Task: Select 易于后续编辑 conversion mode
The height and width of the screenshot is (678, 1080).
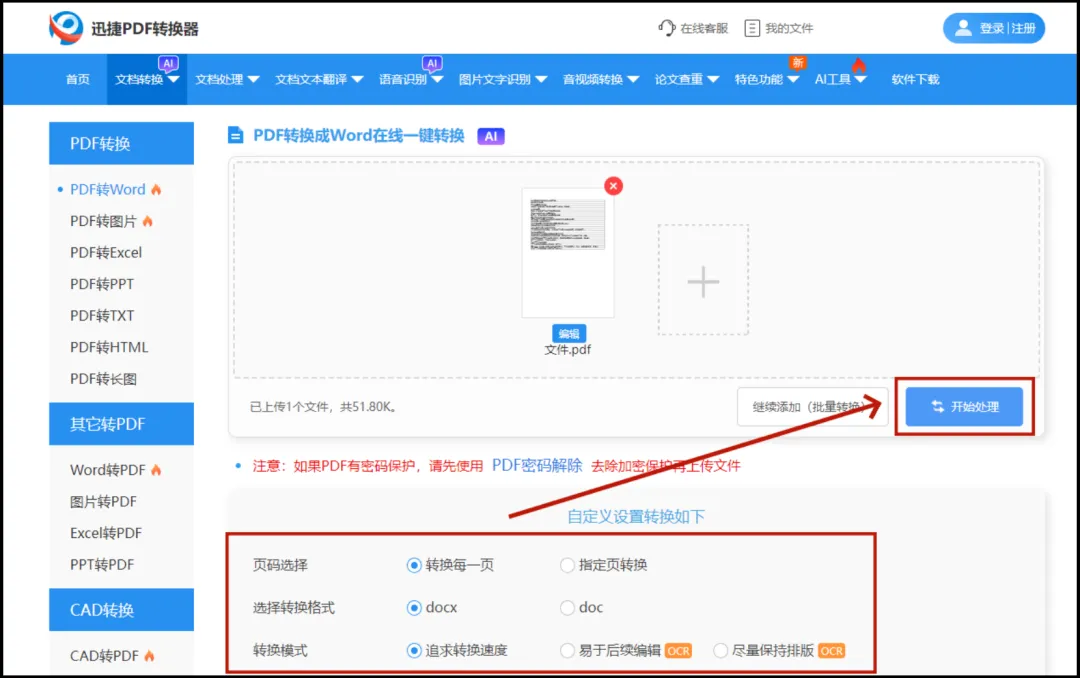Action: coord(567,650)
